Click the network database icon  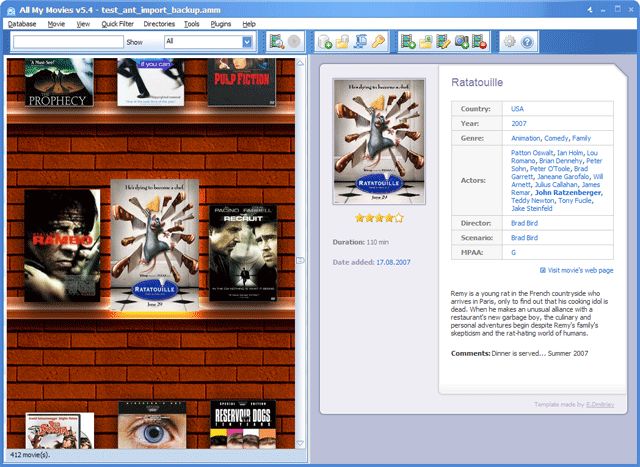point(360,42)
